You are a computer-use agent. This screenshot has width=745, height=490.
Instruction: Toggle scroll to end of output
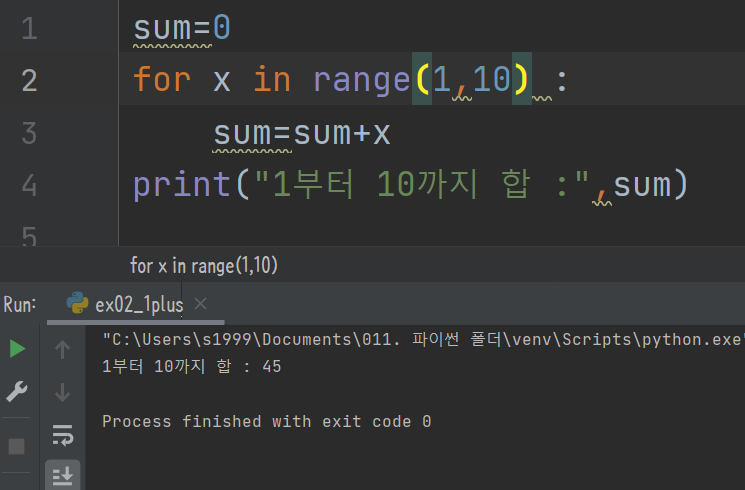click(x=62, y=475)
